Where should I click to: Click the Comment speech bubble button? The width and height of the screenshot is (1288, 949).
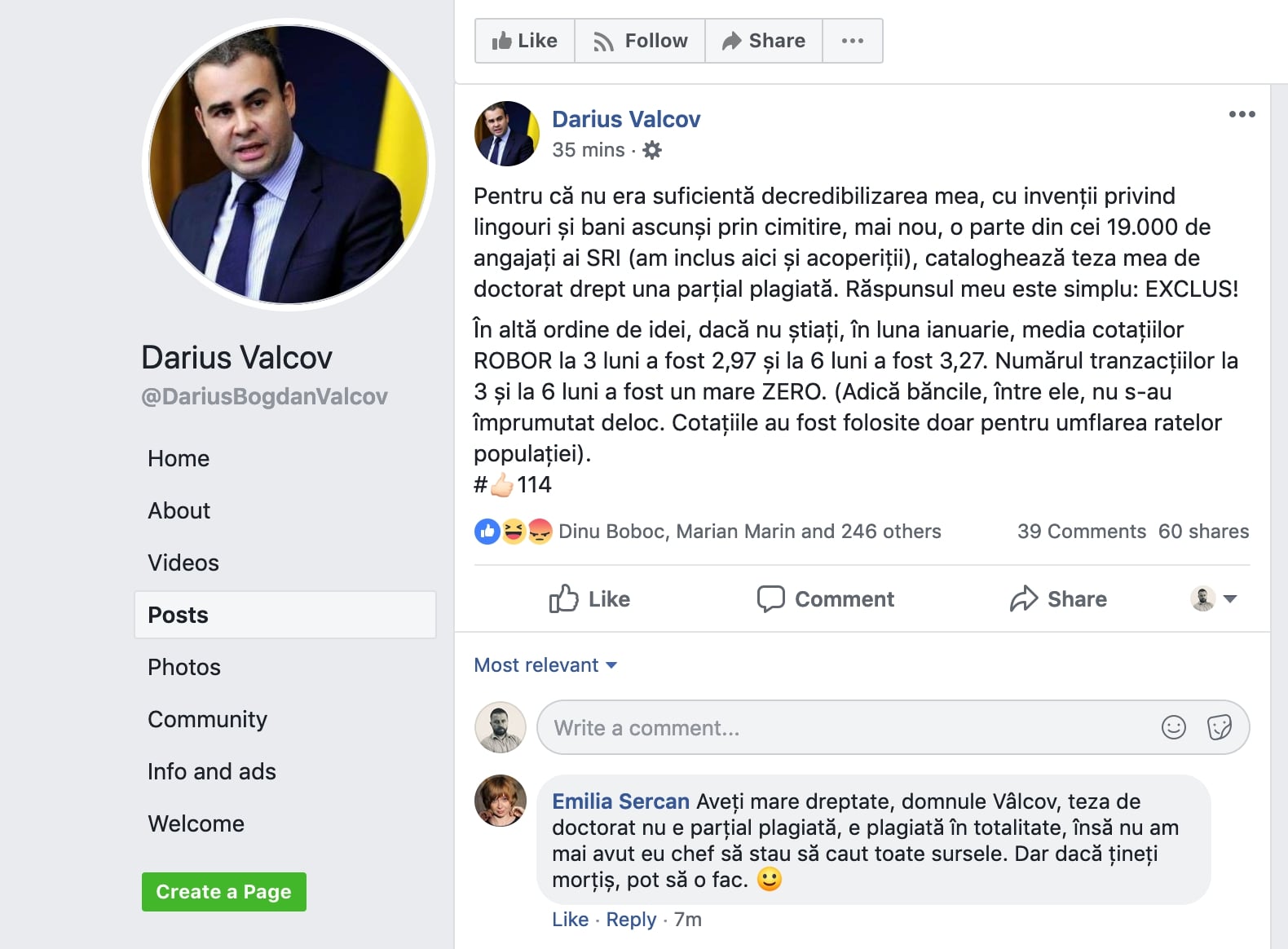pos(825,599)
